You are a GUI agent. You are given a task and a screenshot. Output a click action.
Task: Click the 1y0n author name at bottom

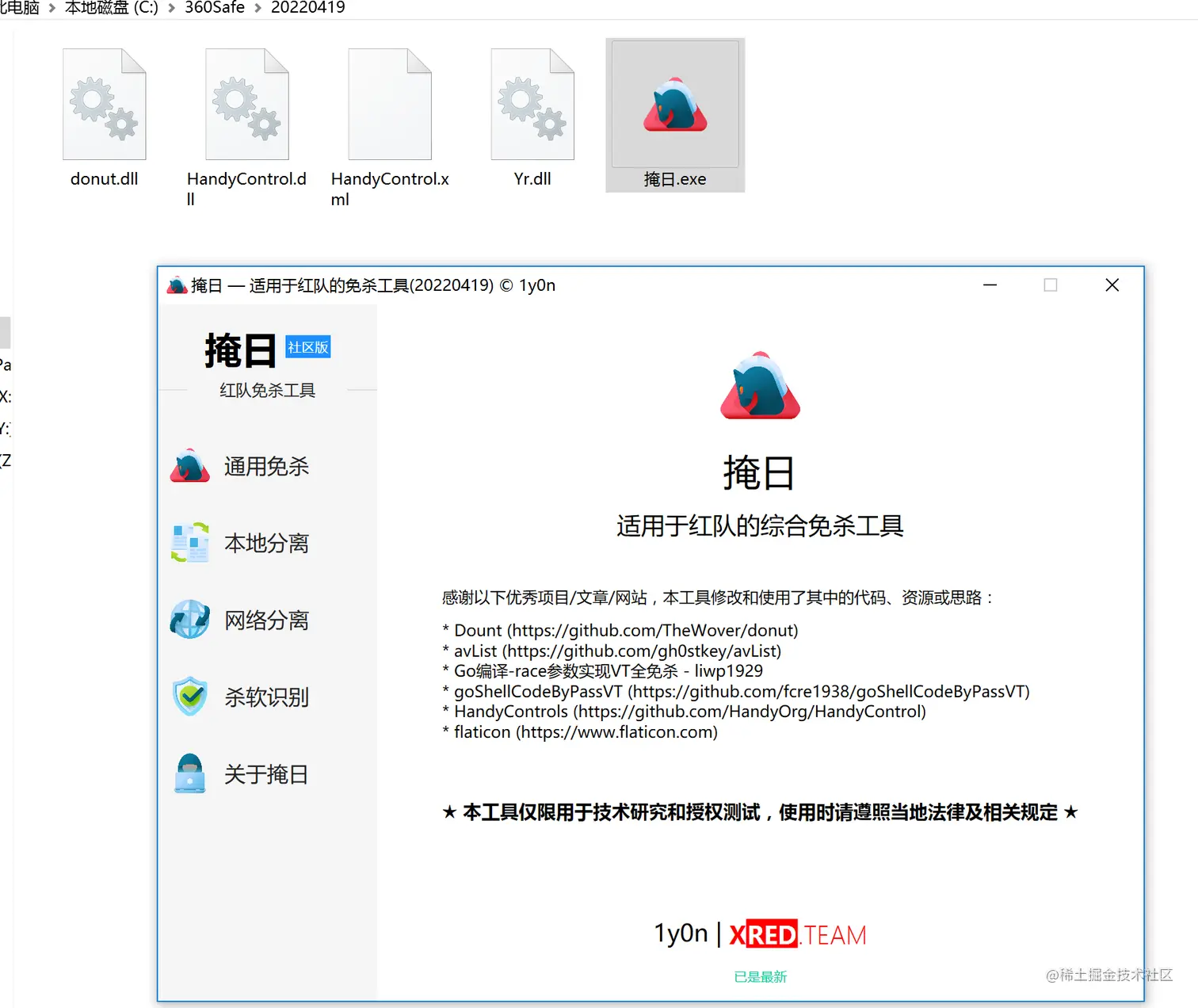point(681,934)
